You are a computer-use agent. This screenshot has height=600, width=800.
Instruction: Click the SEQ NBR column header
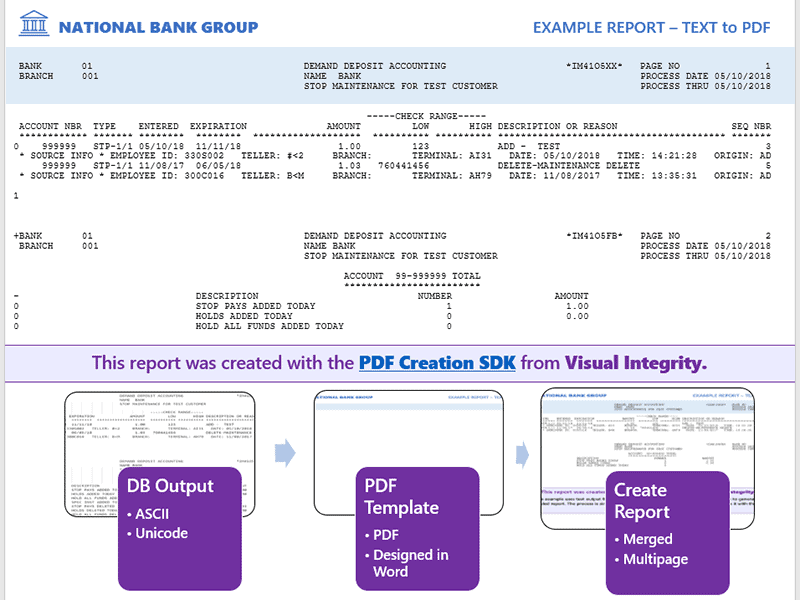tap(751, 126)
